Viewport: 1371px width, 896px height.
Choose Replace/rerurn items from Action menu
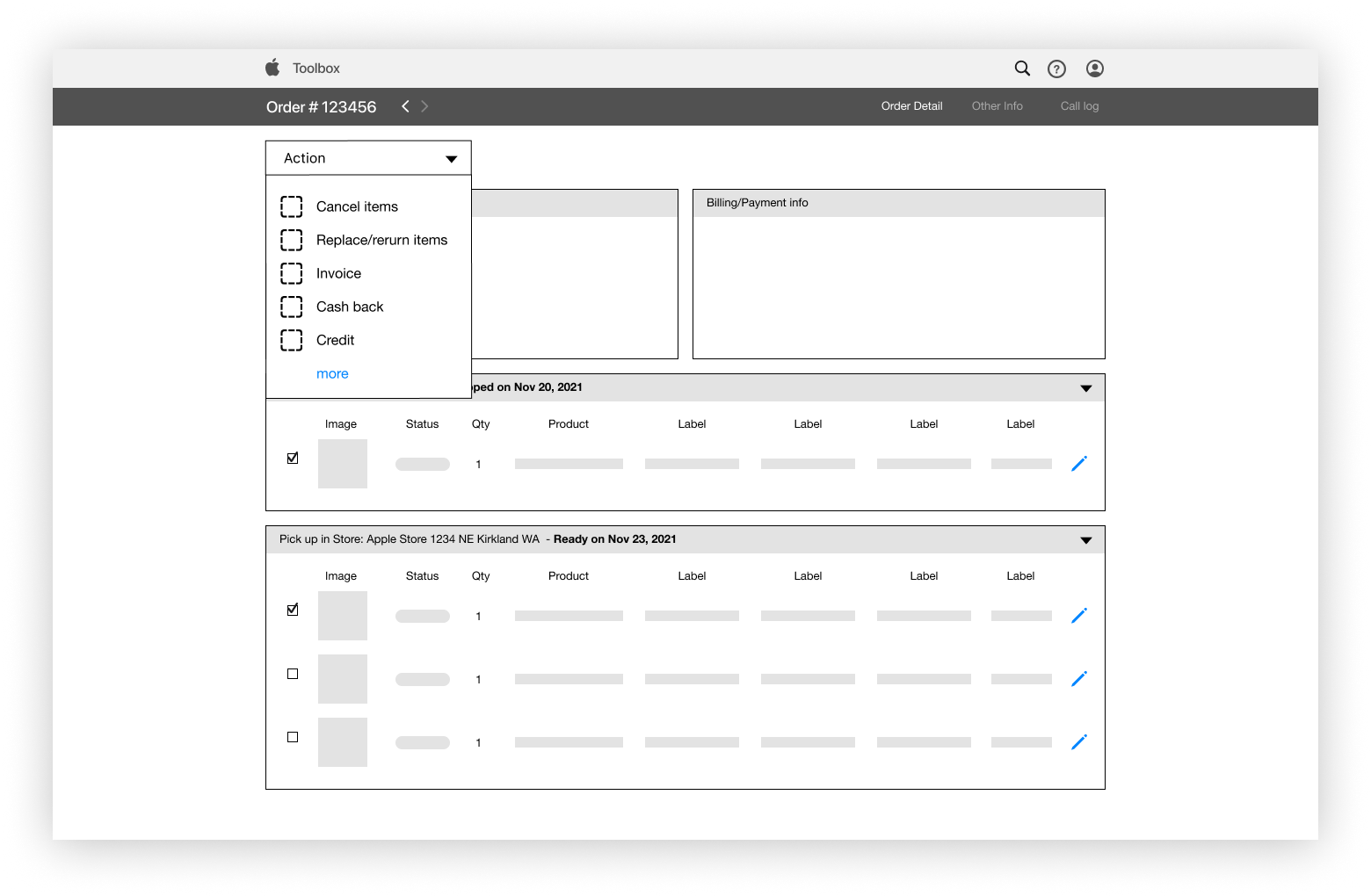(381, 240)
